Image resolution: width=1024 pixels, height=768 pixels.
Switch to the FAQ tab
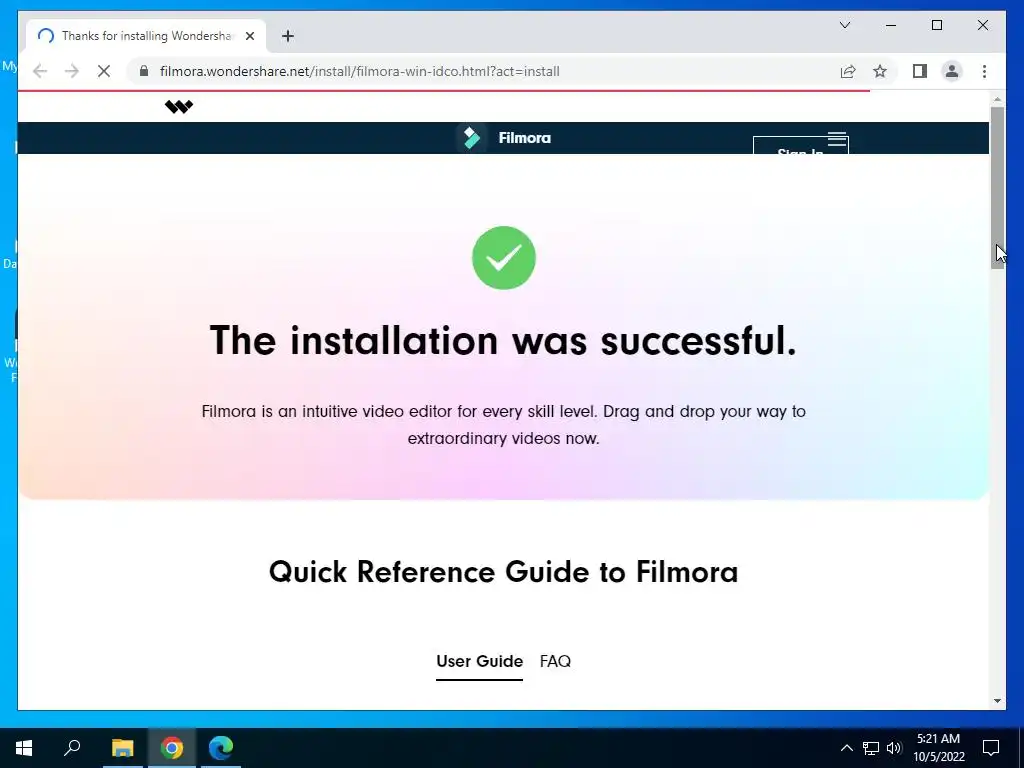(555, 662)
